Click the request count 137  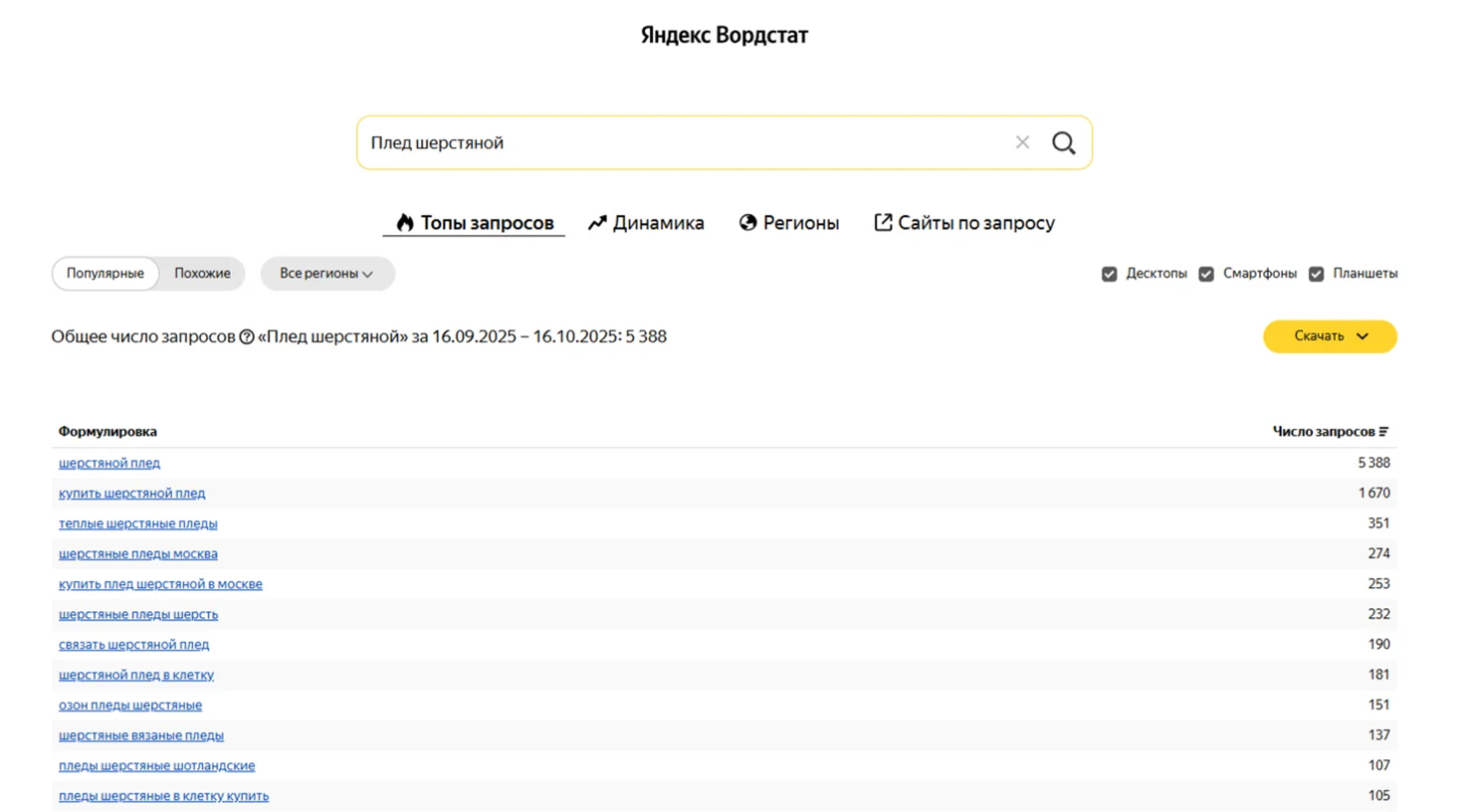tap(1378, 735)
